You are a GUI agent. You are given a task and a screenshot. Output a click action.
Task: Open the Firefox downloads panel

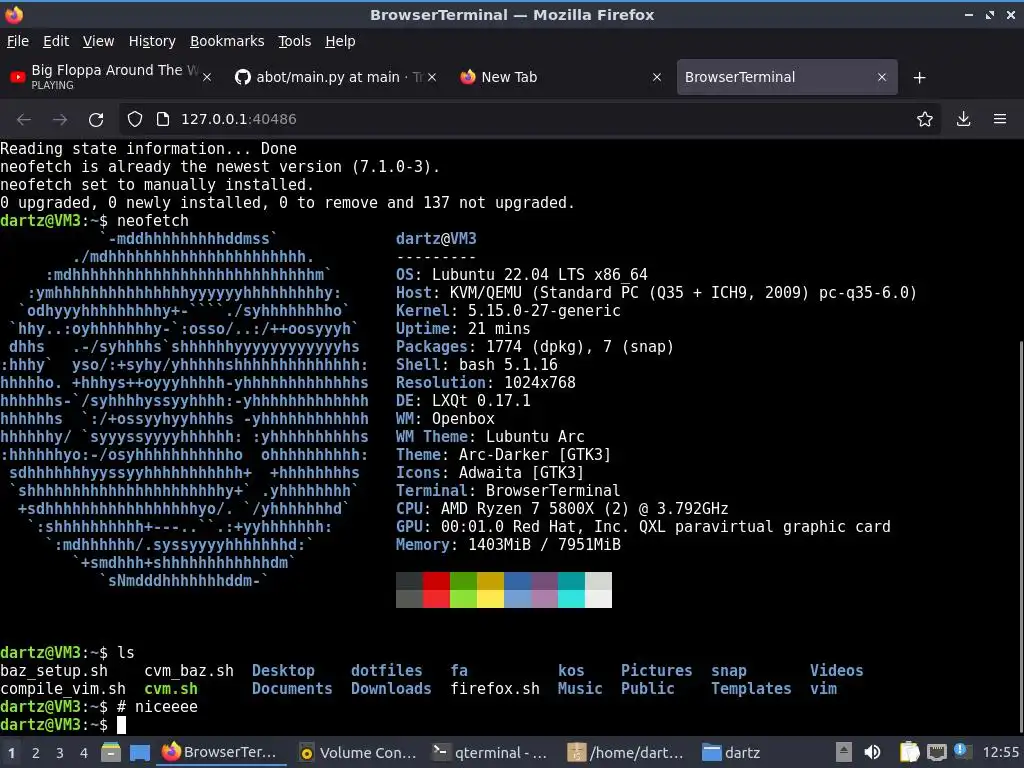[x=963, y=119]
